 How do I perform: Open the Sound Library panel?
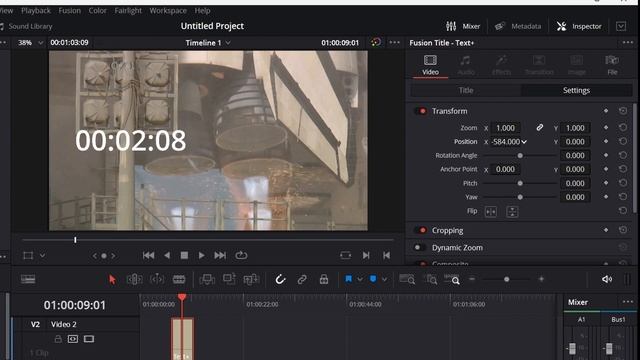click(27, 26)
